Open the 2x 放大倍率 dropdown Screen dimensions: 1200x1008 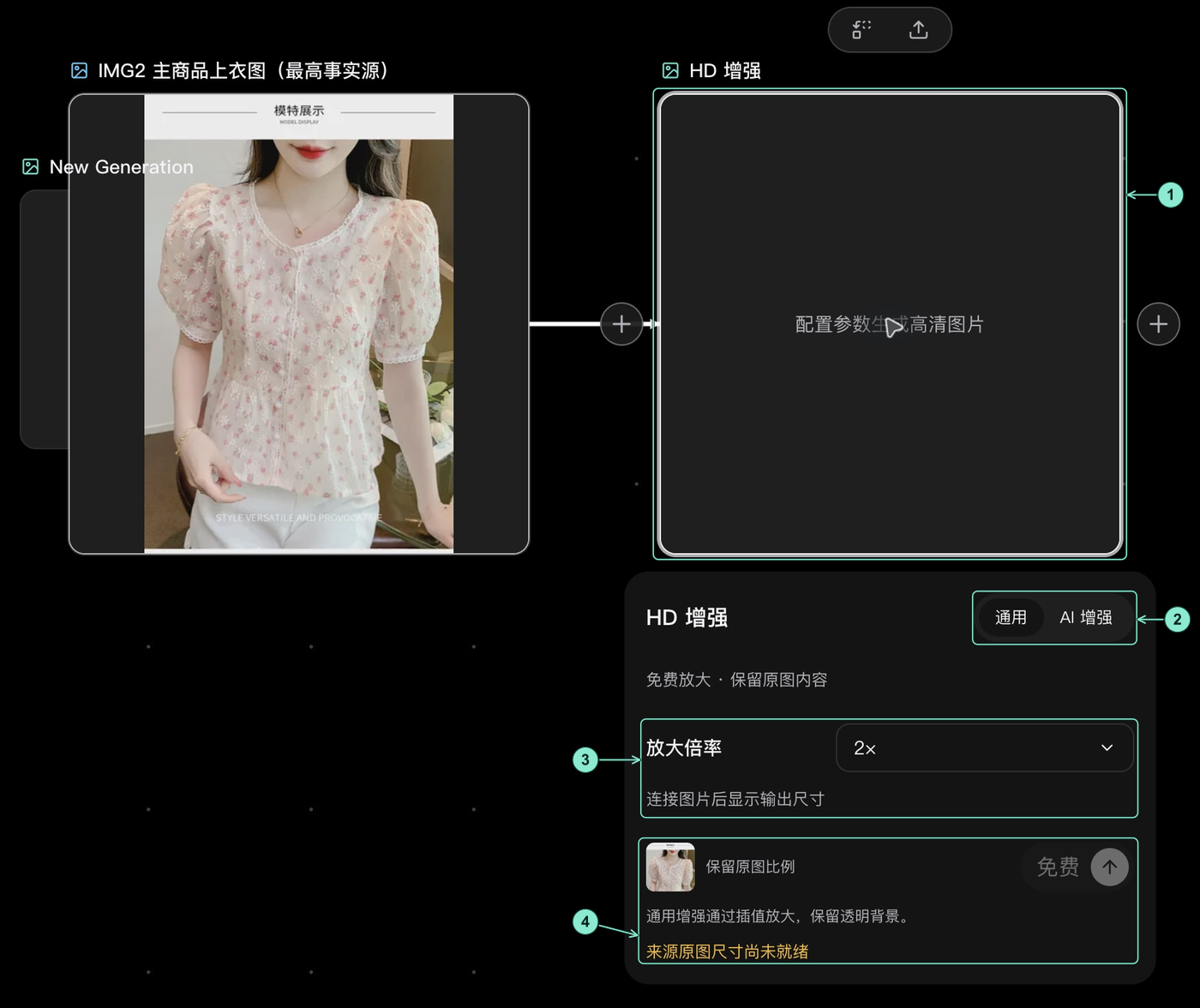pyautogui.click(x=985, y=747)
